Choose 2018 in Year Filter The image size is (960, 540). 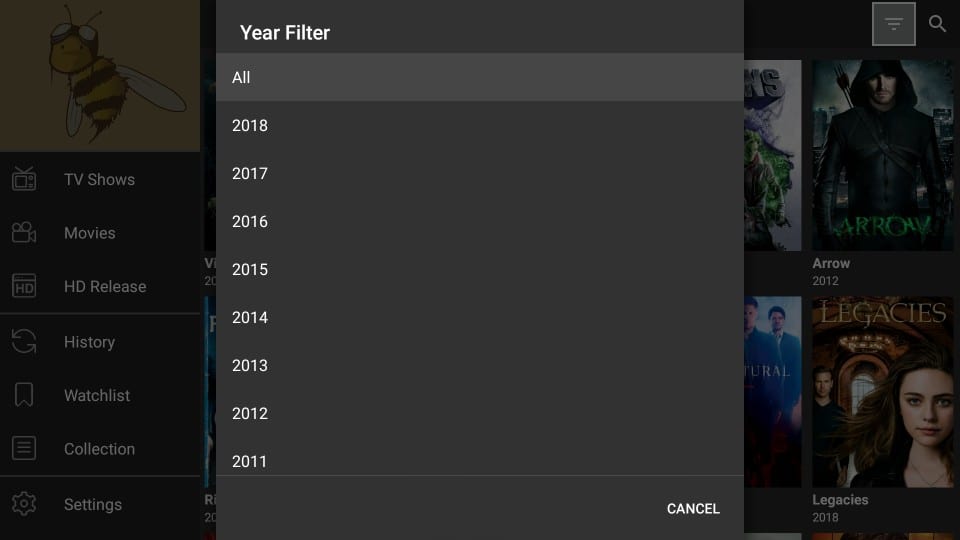coord(480,126)
